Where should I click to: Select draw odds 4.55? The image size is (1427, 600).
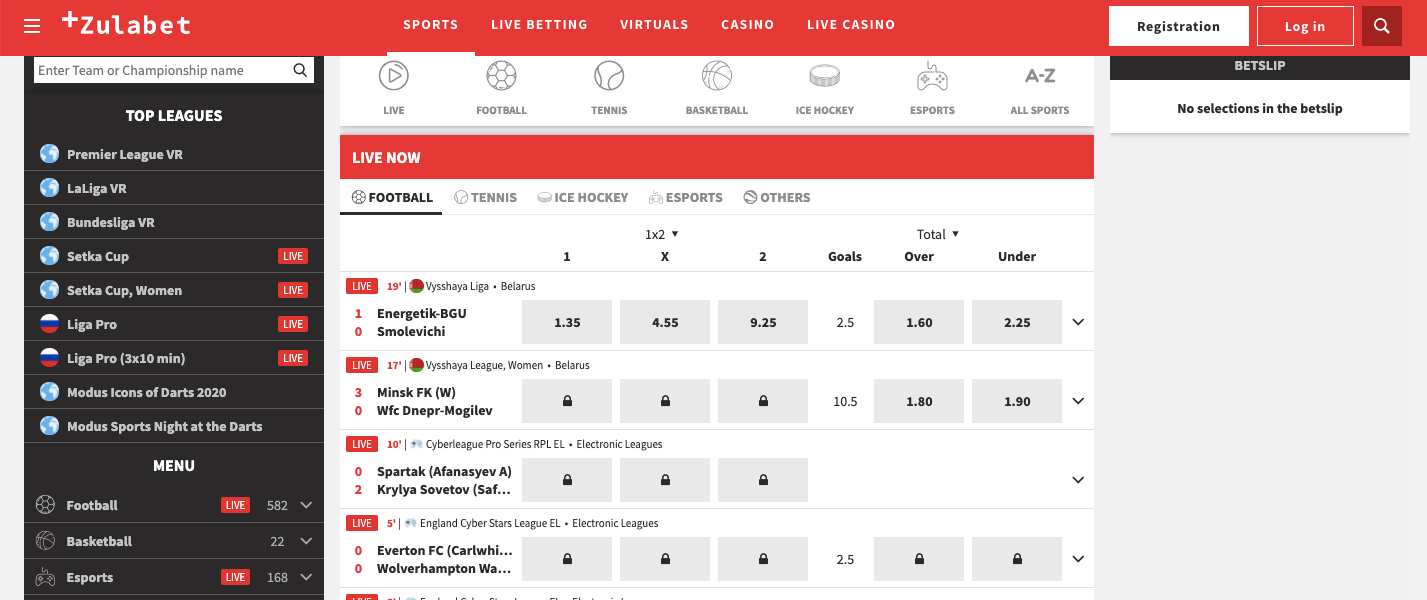(665, 322)
